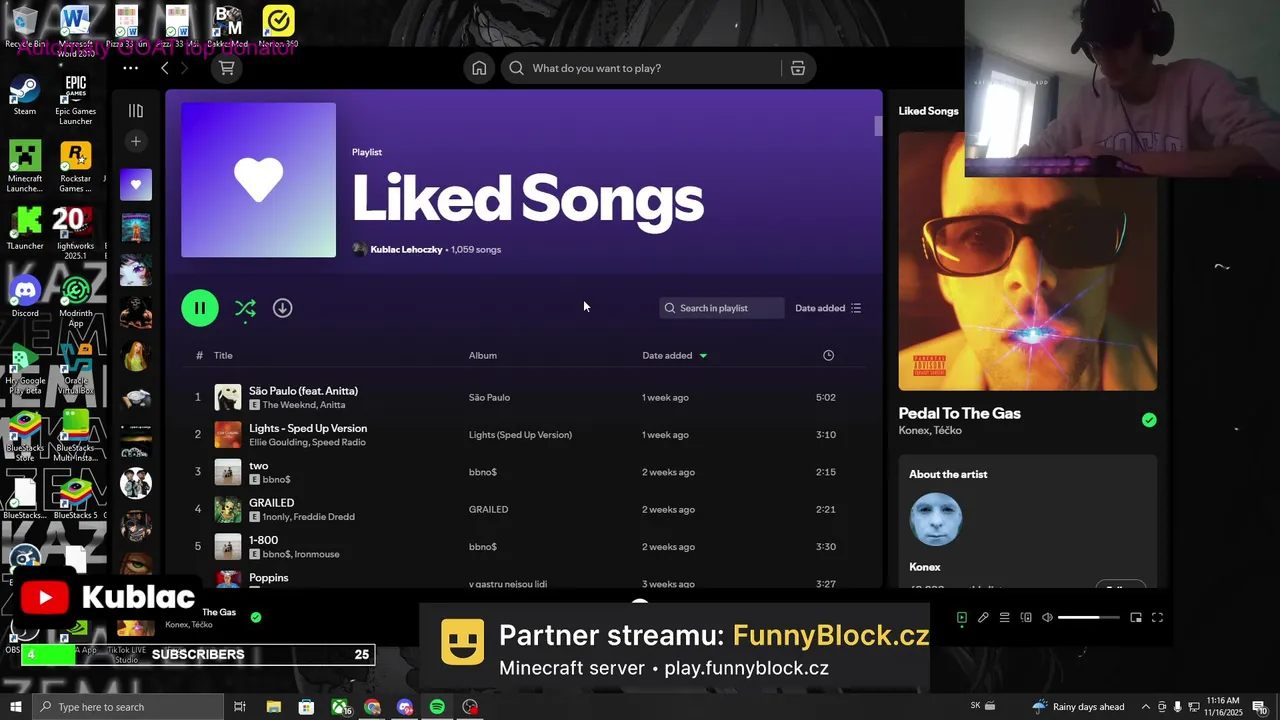
Task: Sort by Date added column header
Action: [x=674, y=355]
